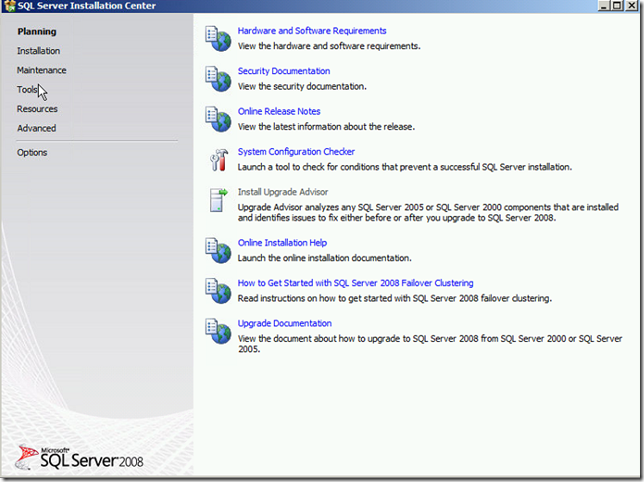Viewport: 644px width, 482px height.
Task: Minimize the Installation Center window
Action: point(603,5)
